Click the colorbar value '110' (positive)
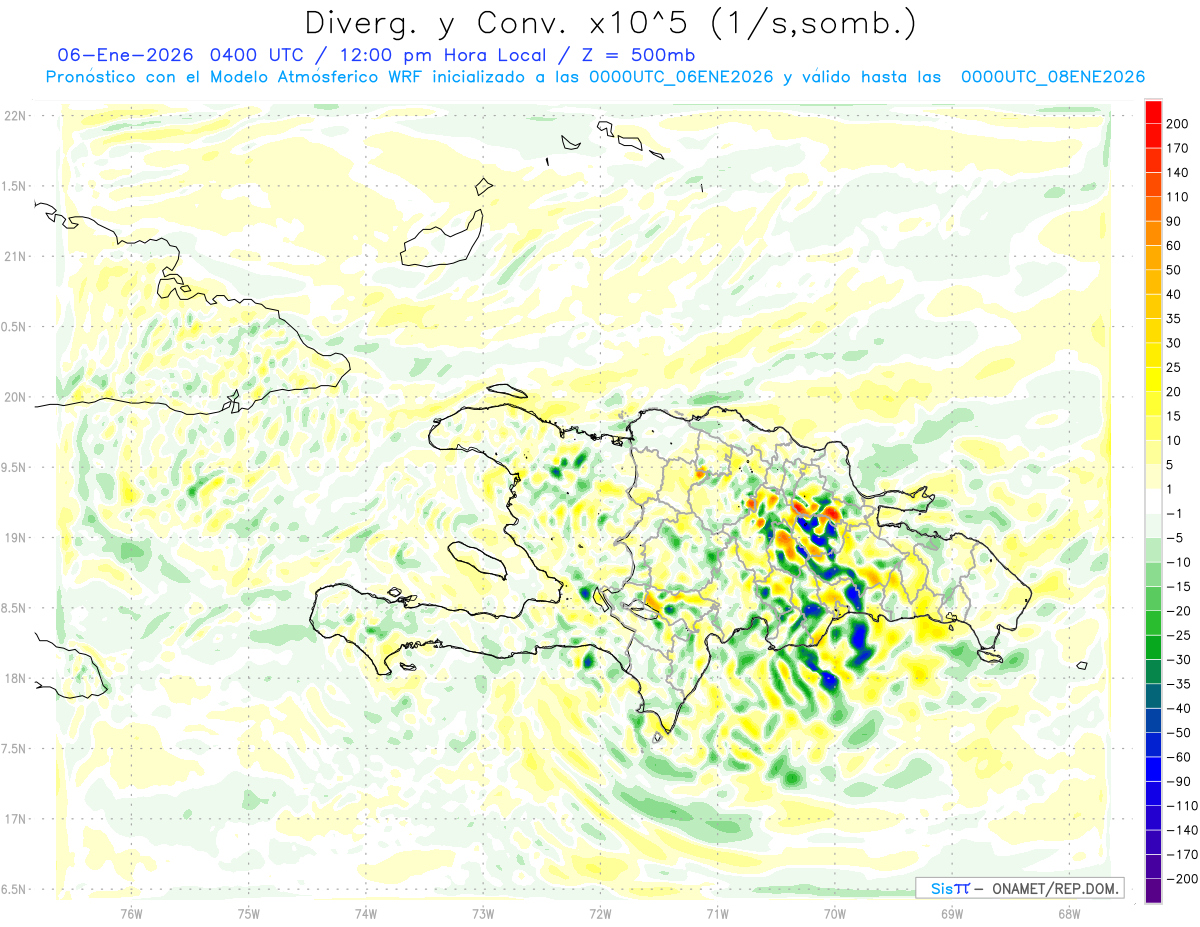1200x927 pixels. 1179,197
